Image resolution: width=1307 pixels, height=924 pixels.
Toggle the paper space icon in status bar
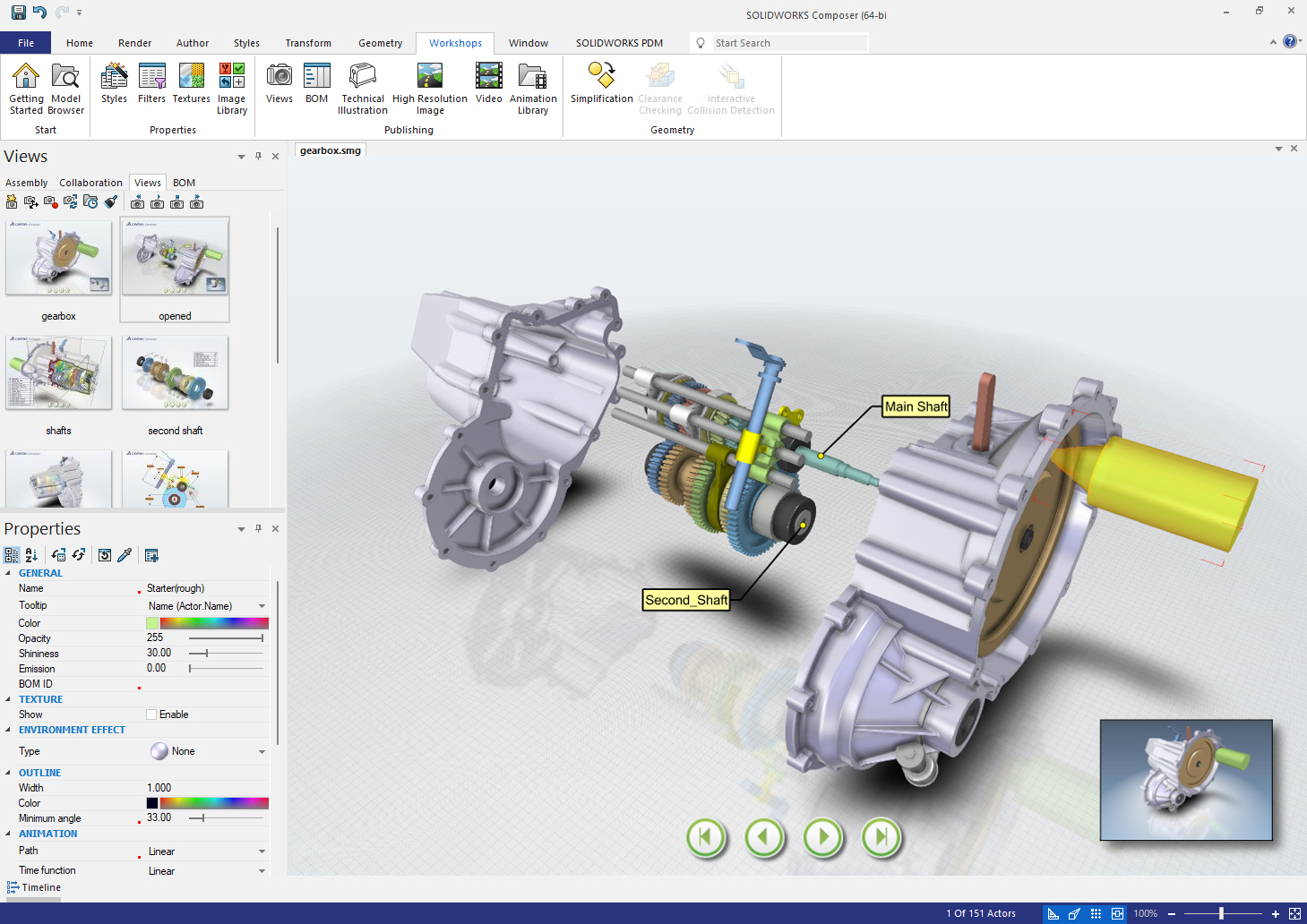tap(1117, 913)
